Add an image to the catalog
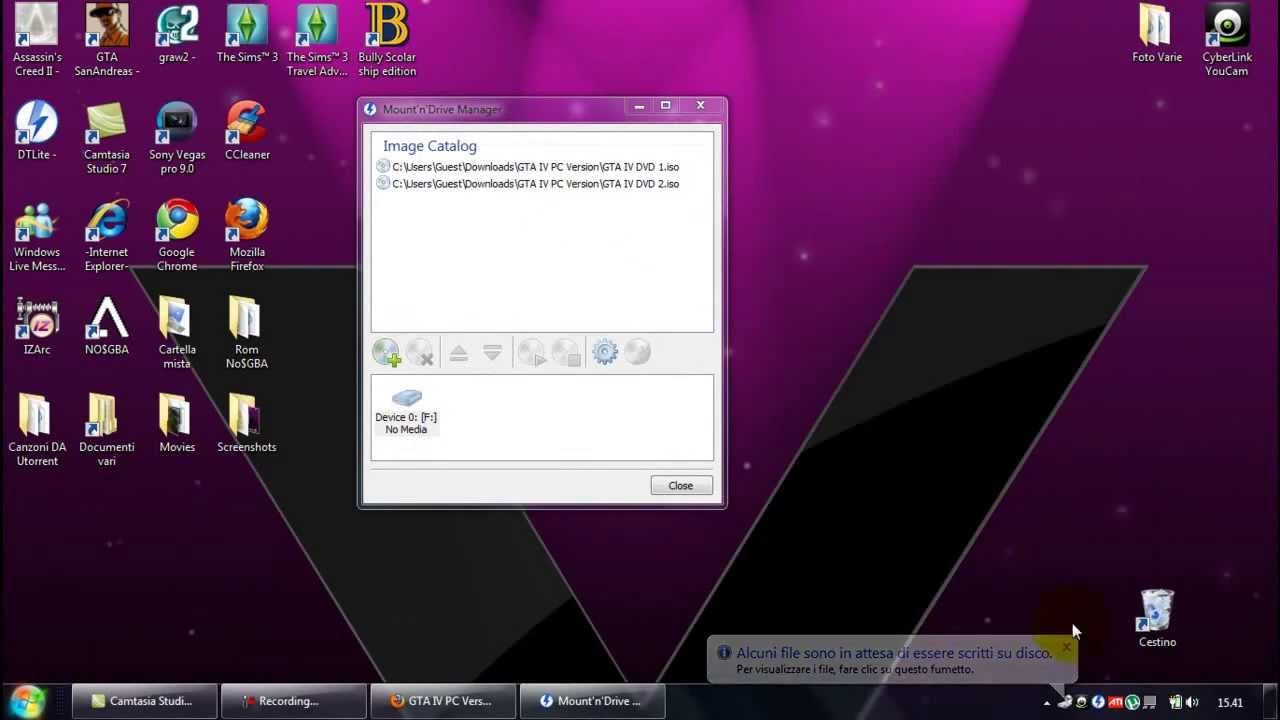1280x720 pixels. 386,352
